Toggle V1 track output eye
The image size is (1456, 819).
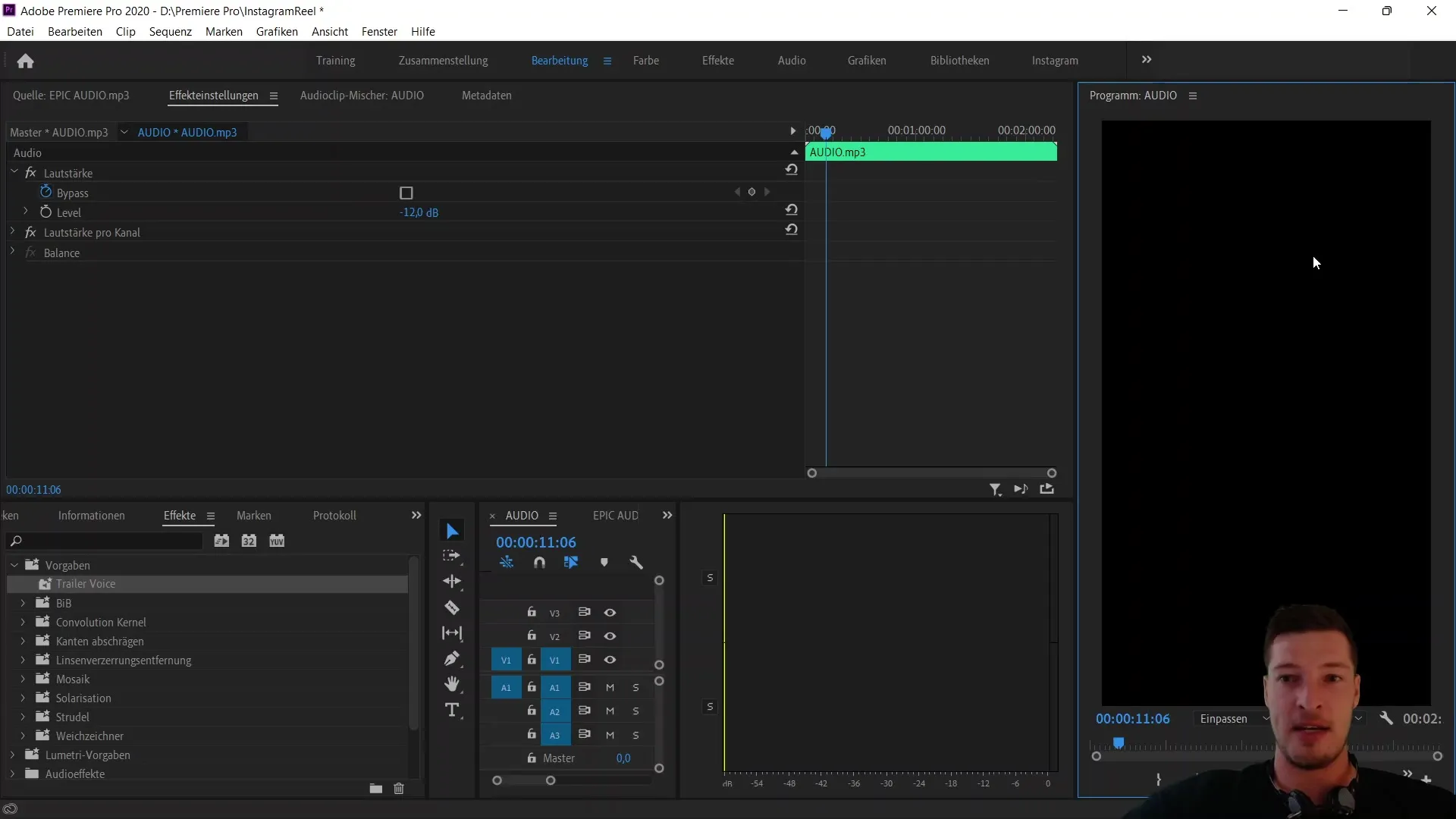(x=610, y=660)
